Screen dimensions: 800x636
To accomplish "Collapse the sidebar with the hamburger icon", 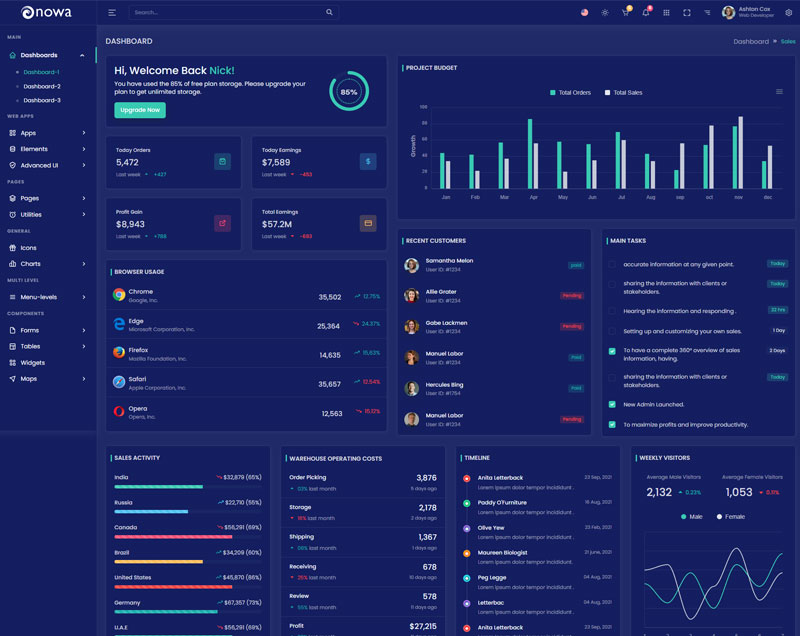I will coord(112,13).
